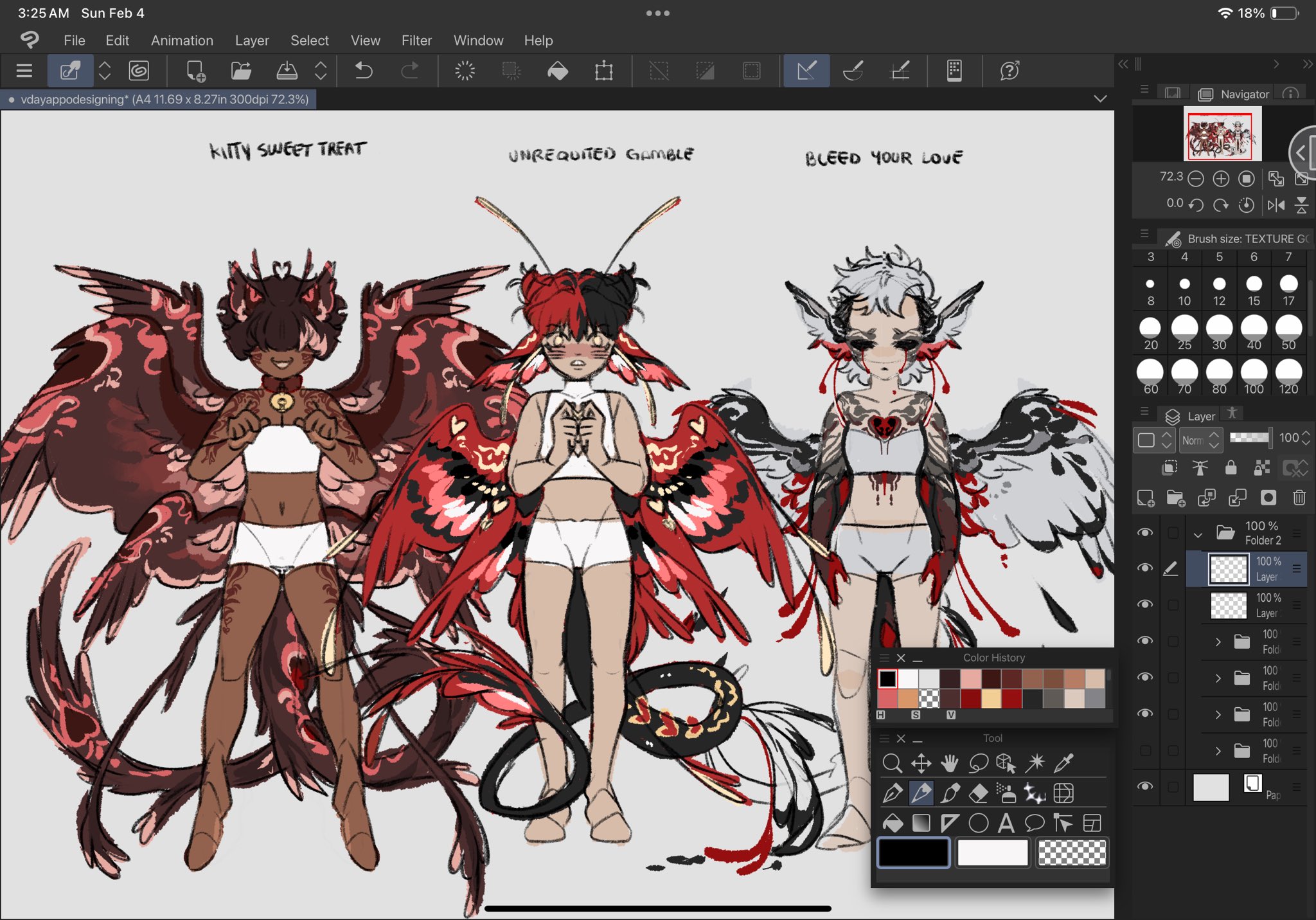The height and width of the screenshot is (920, 1316).
Task: Select the Hand pan tool
Action: click(950, 763)
